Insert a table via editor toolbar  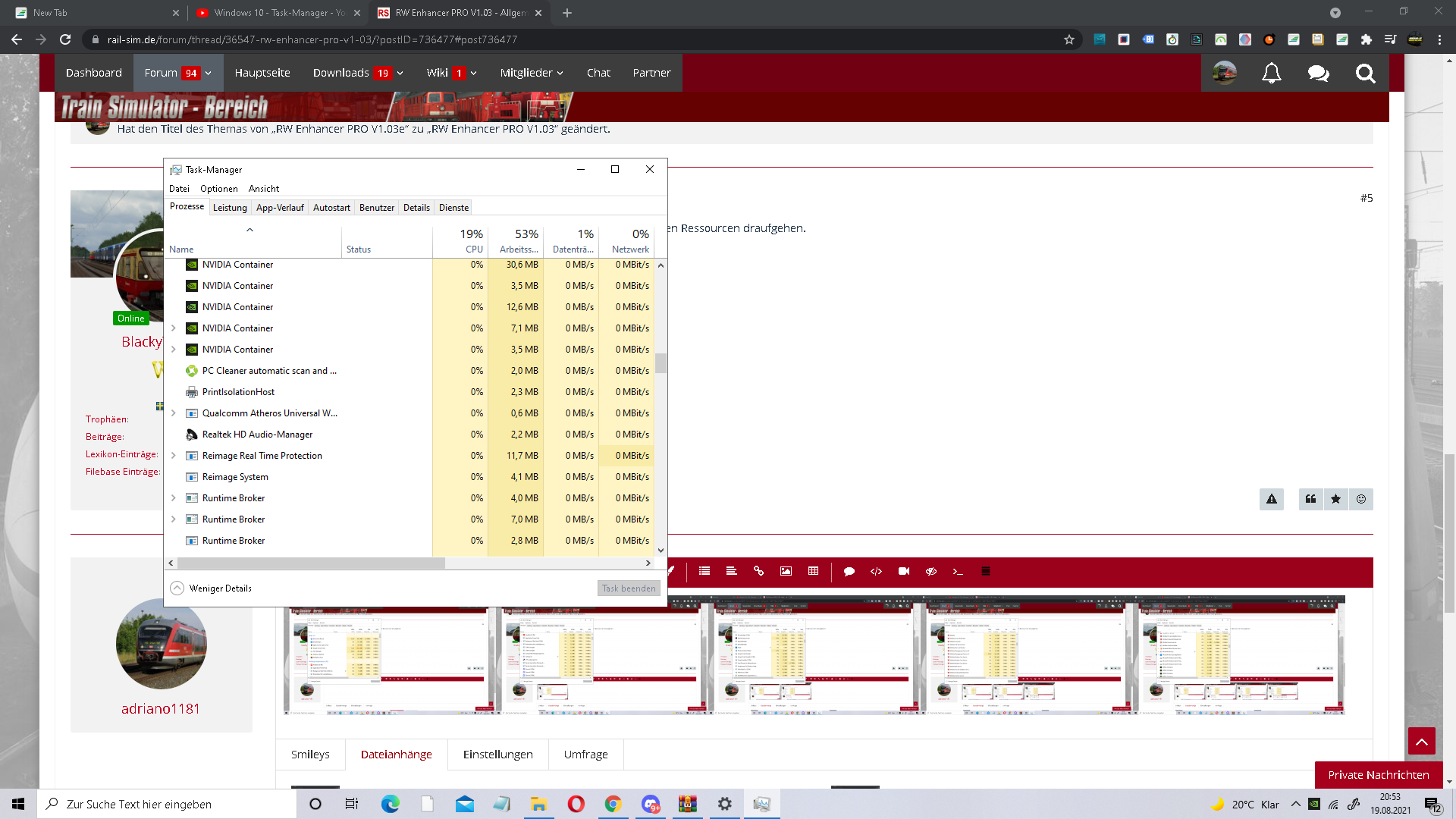coord(813,571)
